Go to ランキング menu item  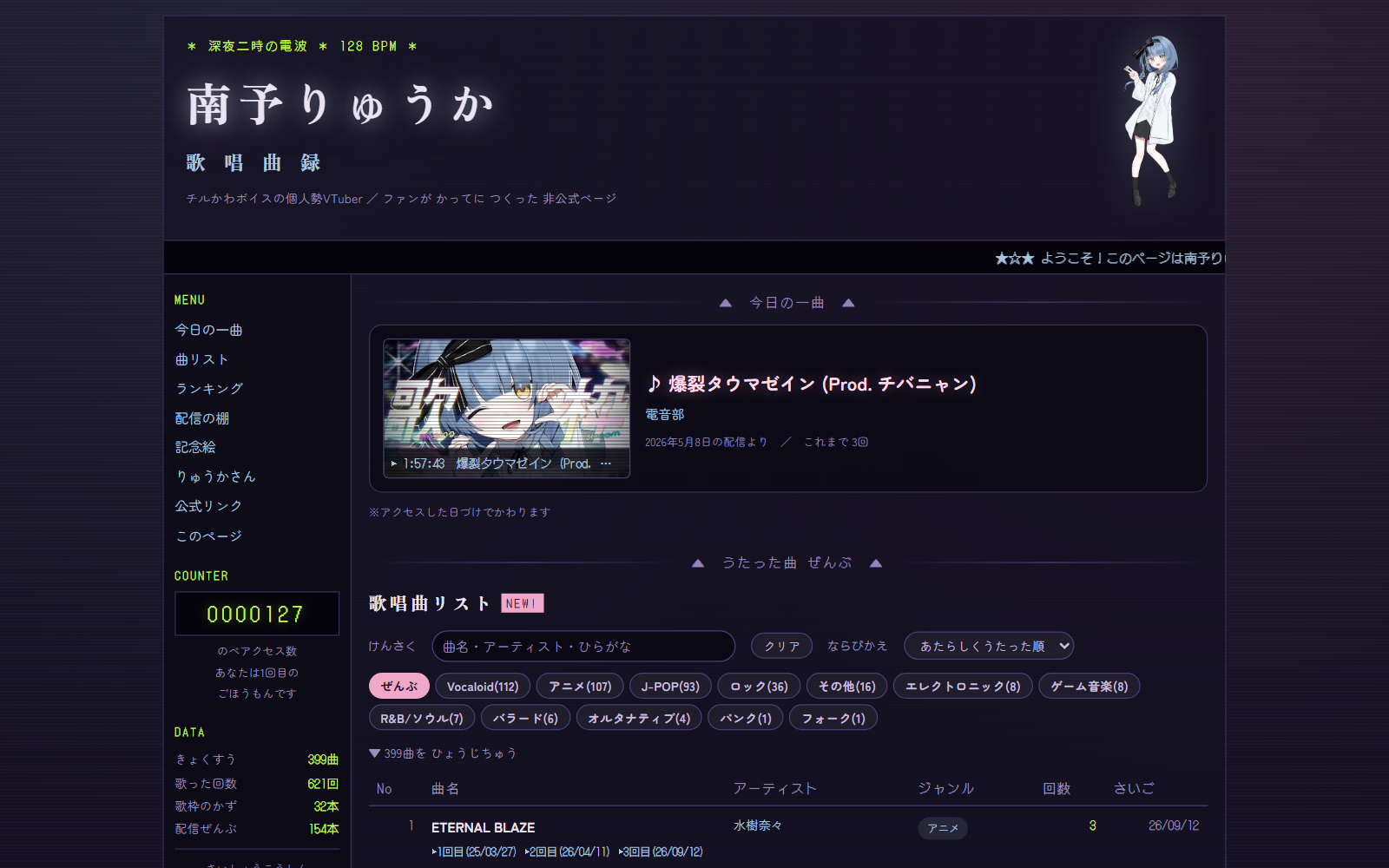[x=208, y=389]
